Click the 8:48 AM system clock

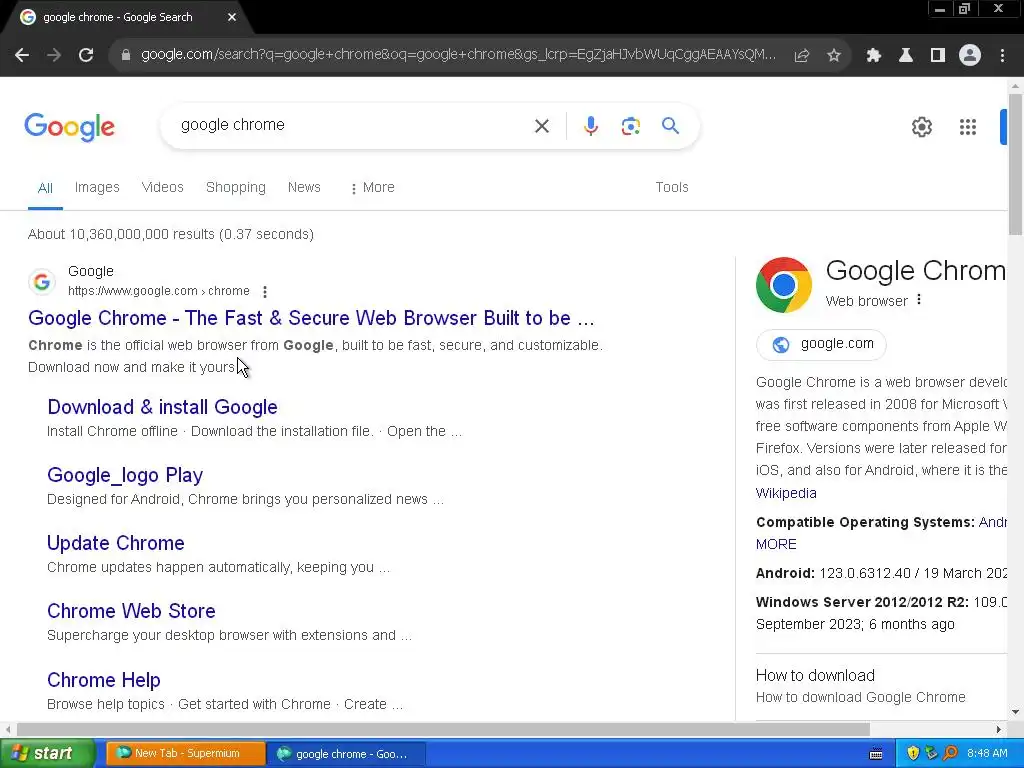987,754
